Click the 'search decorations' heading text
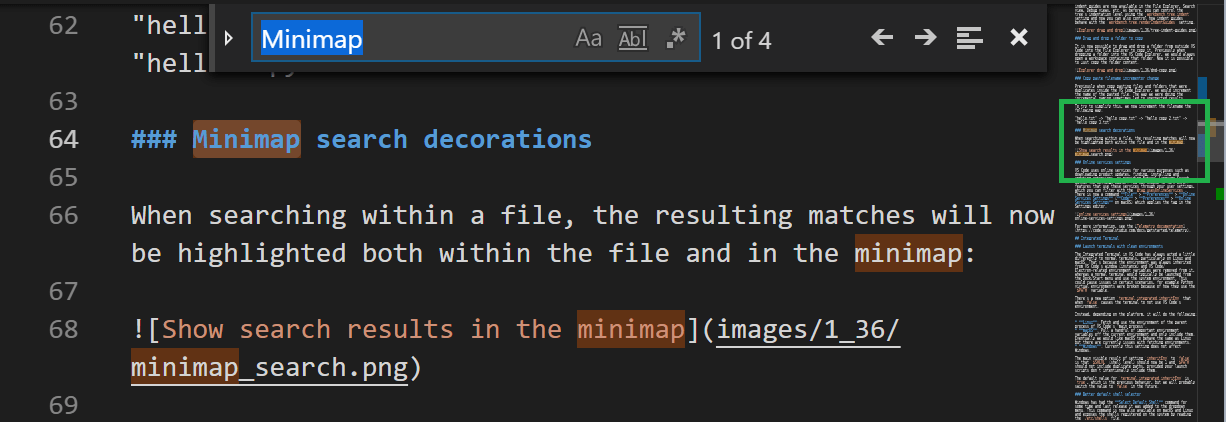 click(x=453, y=139)
